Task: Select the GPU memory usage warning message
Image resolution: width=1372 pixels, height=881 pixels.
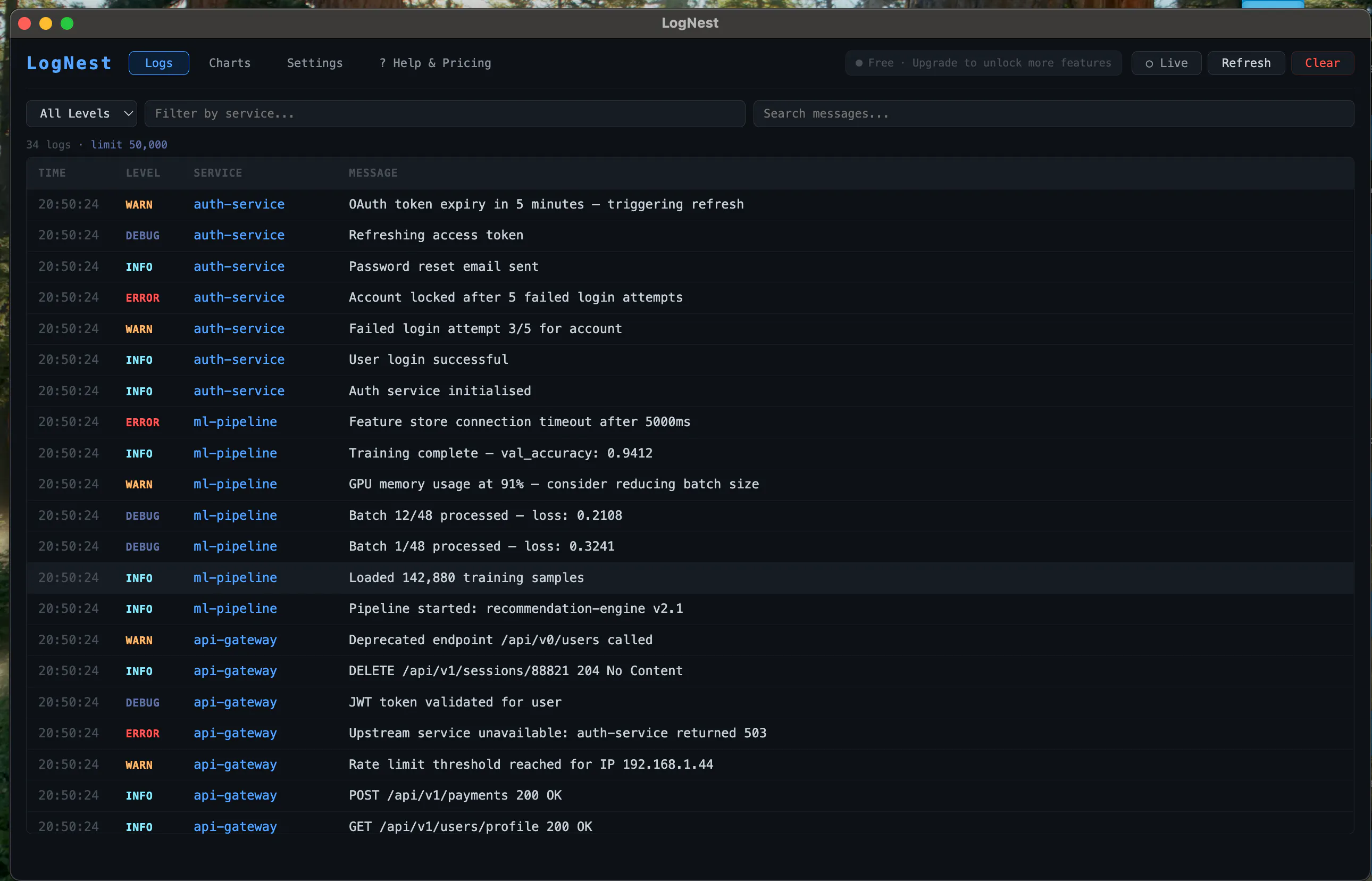Action: 554,485
